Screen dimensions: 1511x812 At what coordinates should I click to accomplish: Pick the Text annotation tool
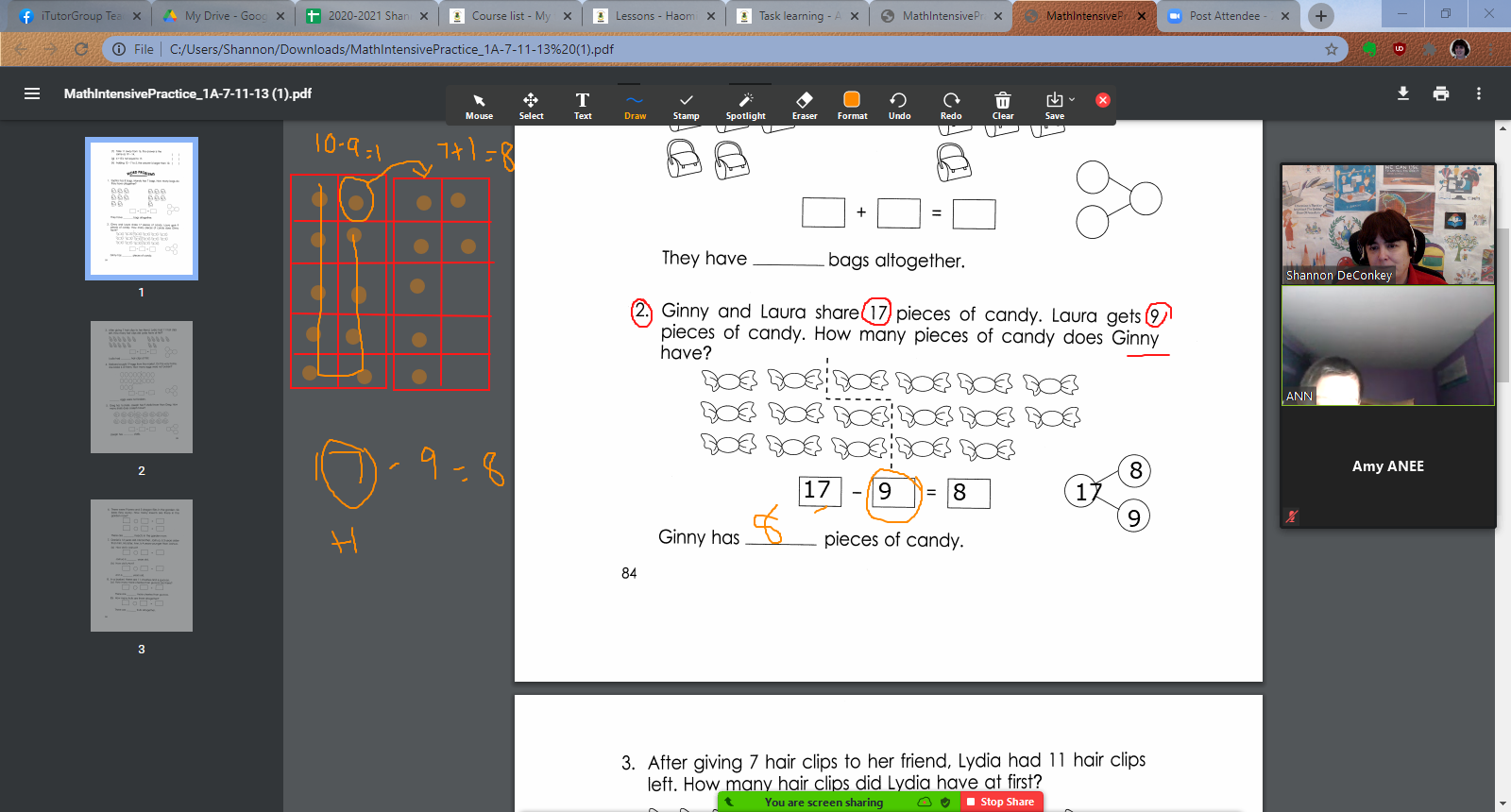coord(583,105)
